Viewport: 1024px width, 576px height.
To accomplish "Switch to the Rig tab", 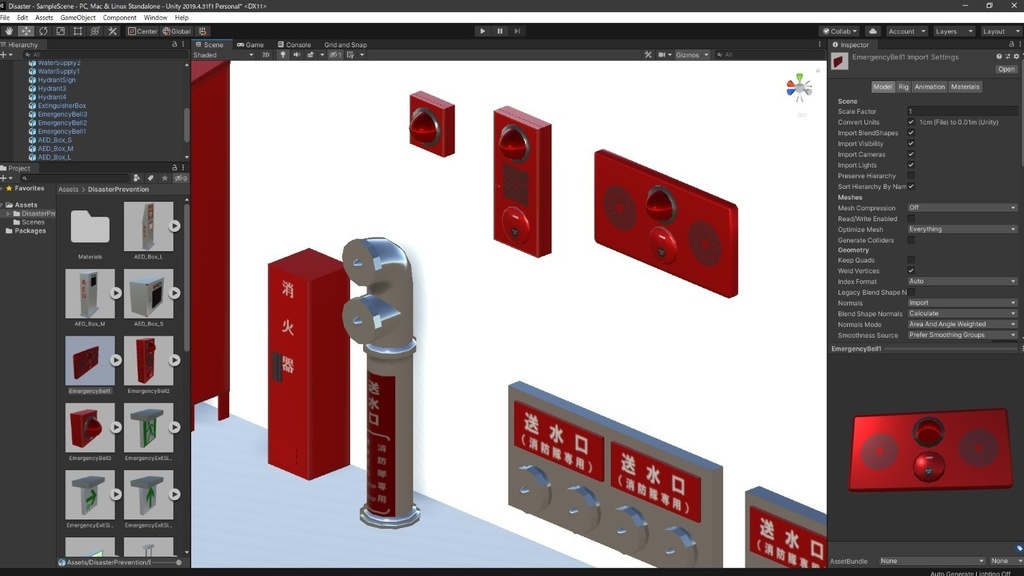I will click(x=903, y=87).
